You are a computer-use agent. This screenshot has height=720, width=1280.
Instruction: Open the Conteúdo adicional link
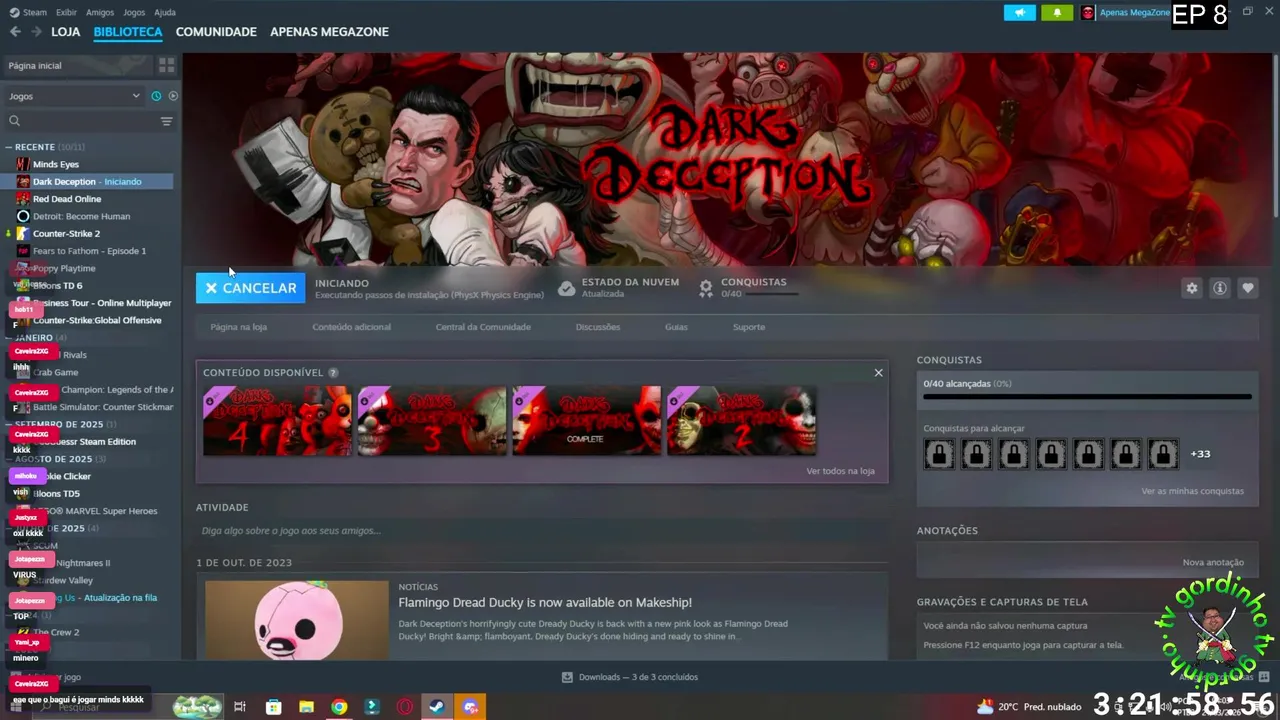351,327
